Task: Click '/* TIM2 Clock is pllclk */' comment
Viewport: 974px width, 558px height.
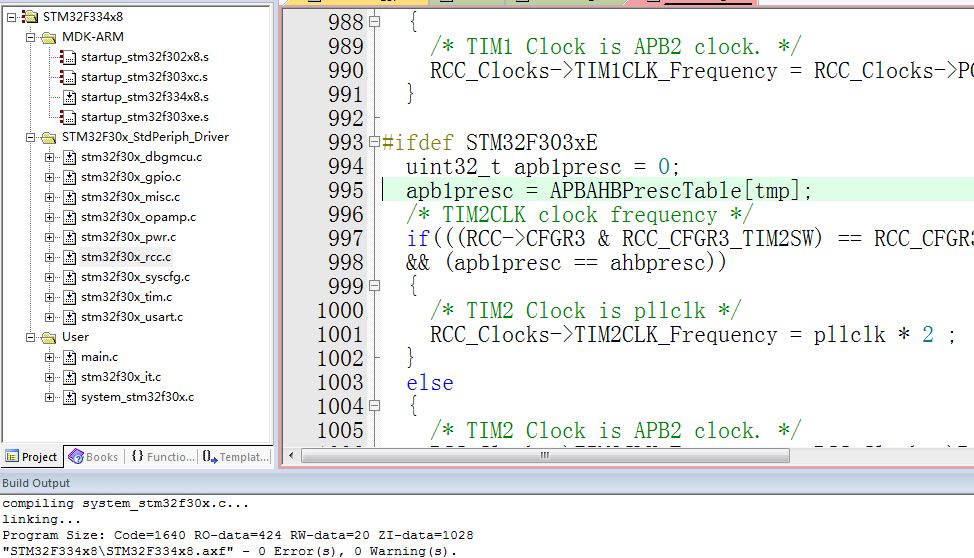Action: tap(585, 311)
